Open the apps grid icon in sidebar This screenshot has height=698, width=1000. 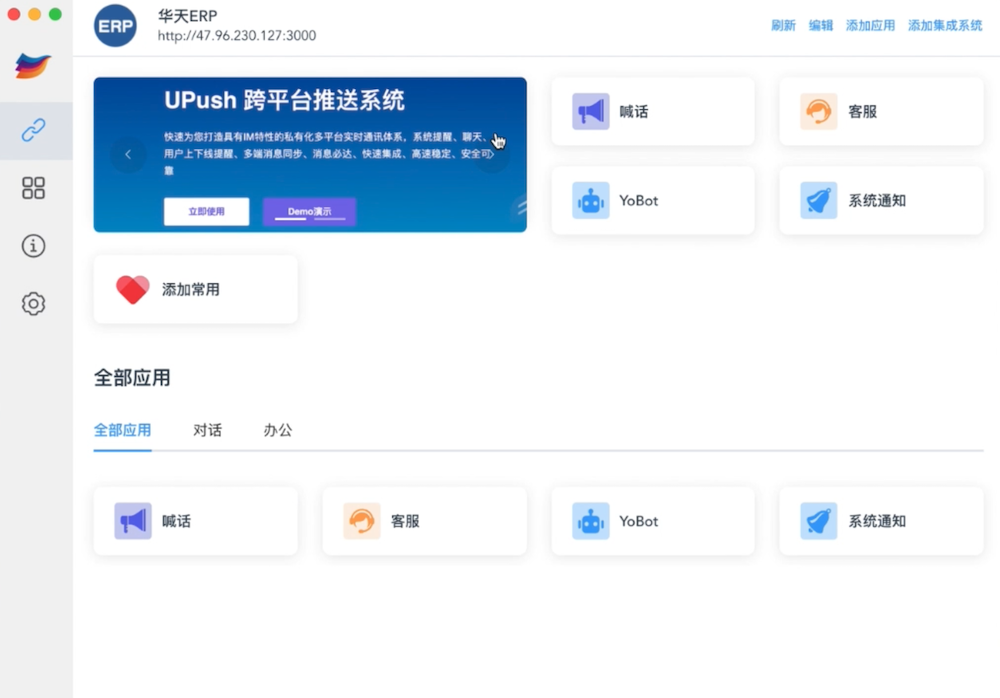tap(34, 188)
